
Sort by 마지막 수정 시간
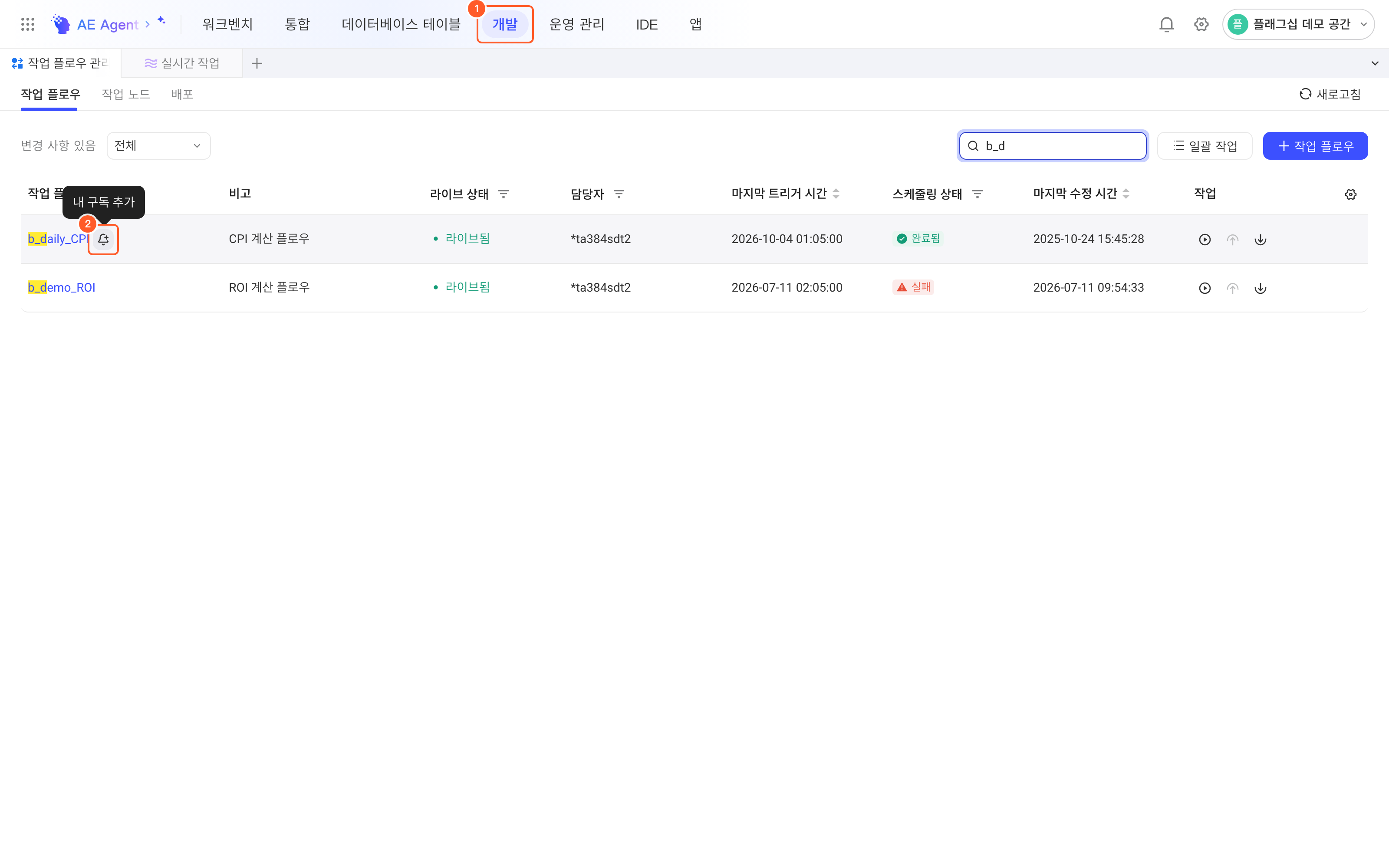click(x=1126, y=194)
